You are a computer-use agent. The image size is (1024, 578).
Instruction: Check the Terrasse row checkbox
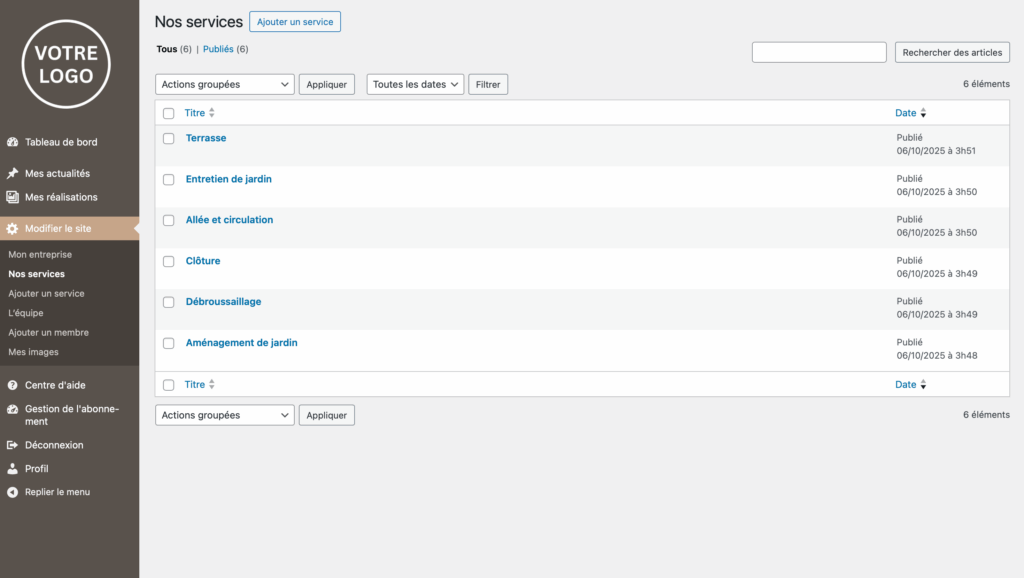pyautogui.click(x=169, y=139)
